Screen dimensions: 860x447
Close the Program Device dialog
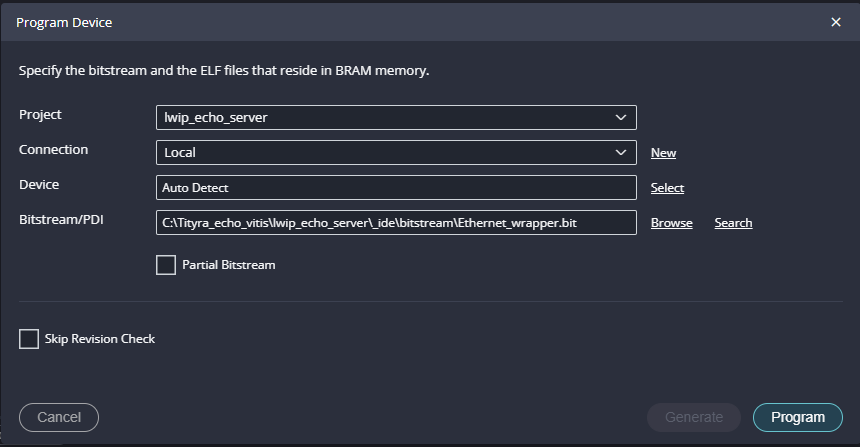pyautogui.click(x=836, y=22)
